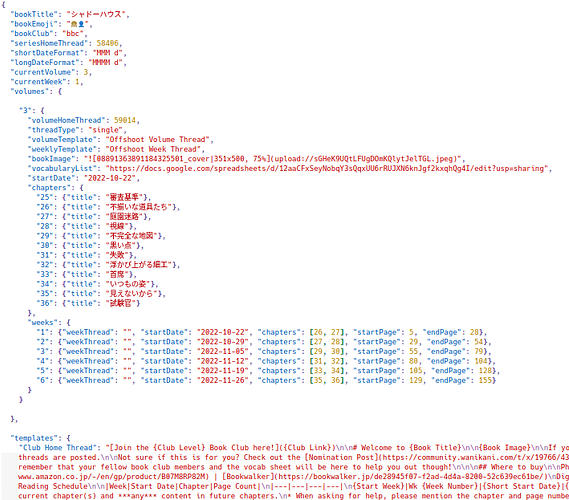Click the "bookTitle" key

pyautogui.click(x=34, y=14)
